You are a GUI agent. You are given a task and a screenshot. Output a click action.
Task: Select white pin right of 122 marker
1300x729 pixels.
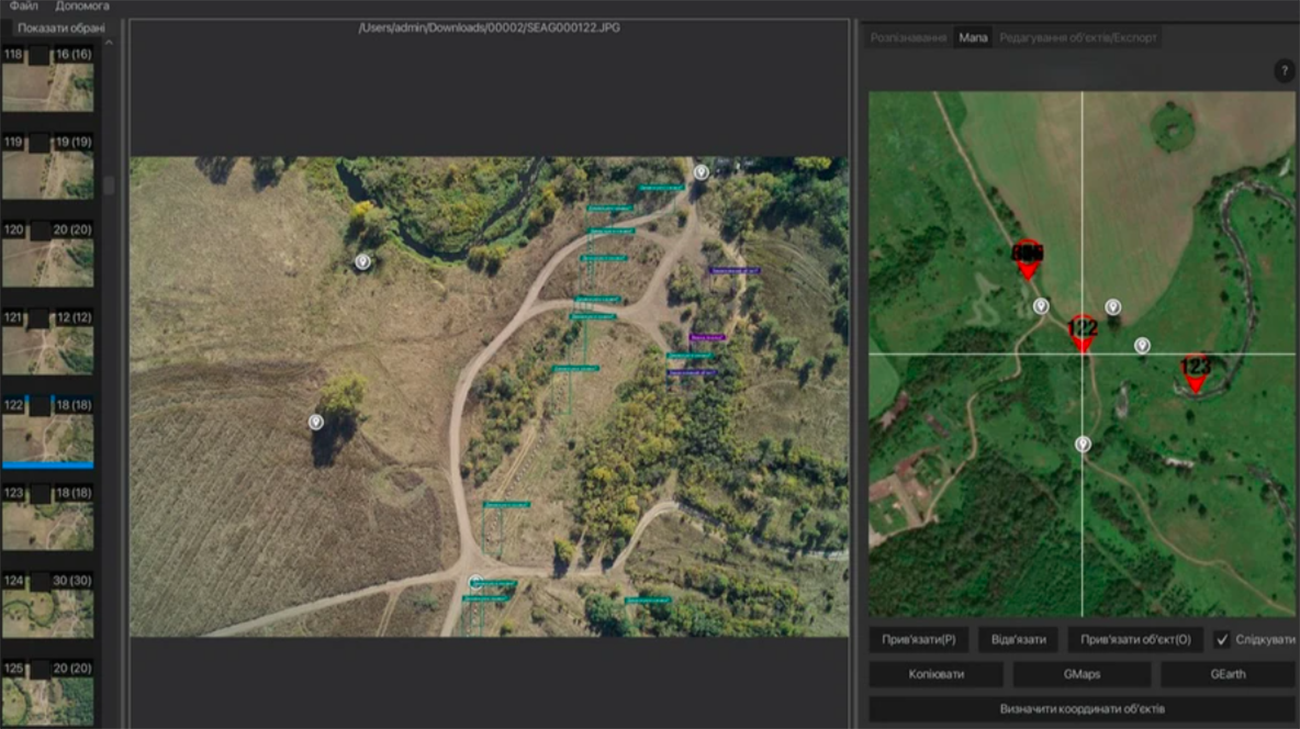1142,345
